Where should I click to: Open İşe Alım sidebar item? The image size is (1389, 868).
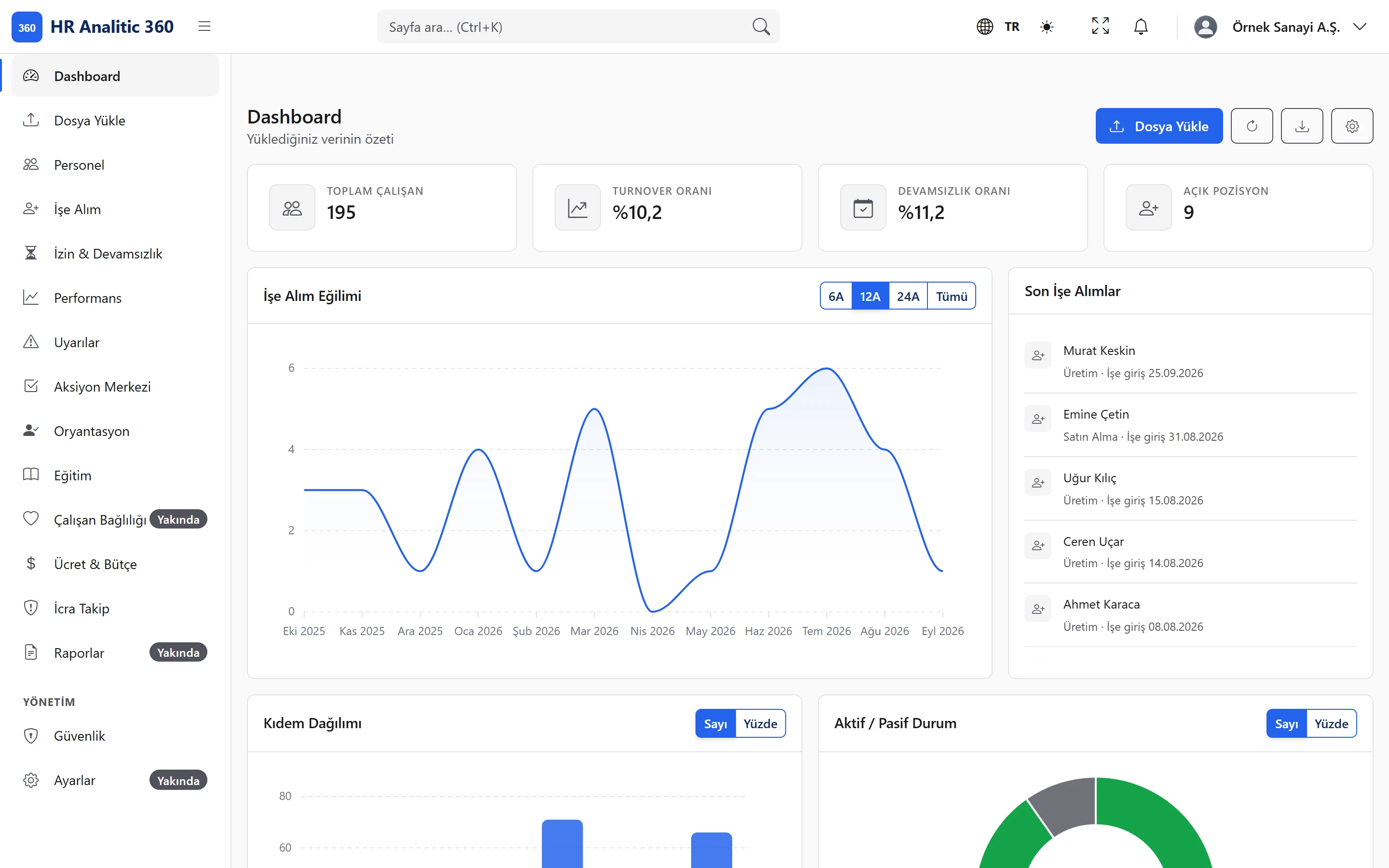coord(115,209)
